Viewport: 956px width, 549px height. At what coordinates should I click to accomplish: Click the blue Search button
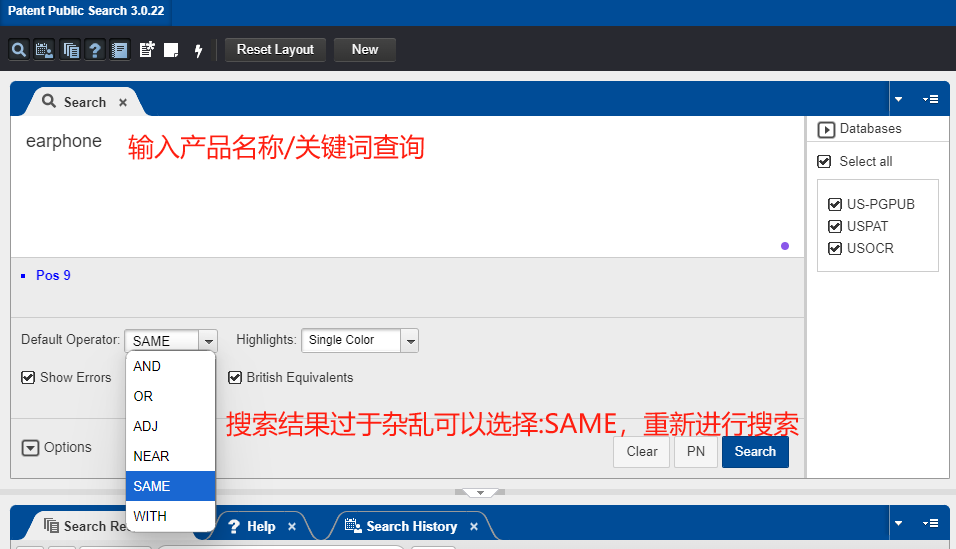click(x=755, y=451)
